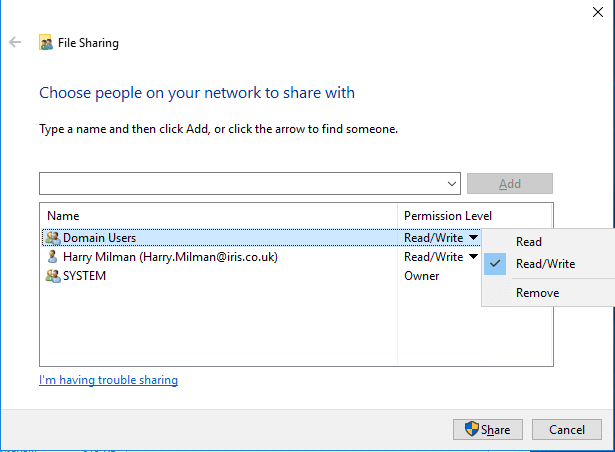
Task: Click the File Sharing title icon
Action: coord(45,42)
